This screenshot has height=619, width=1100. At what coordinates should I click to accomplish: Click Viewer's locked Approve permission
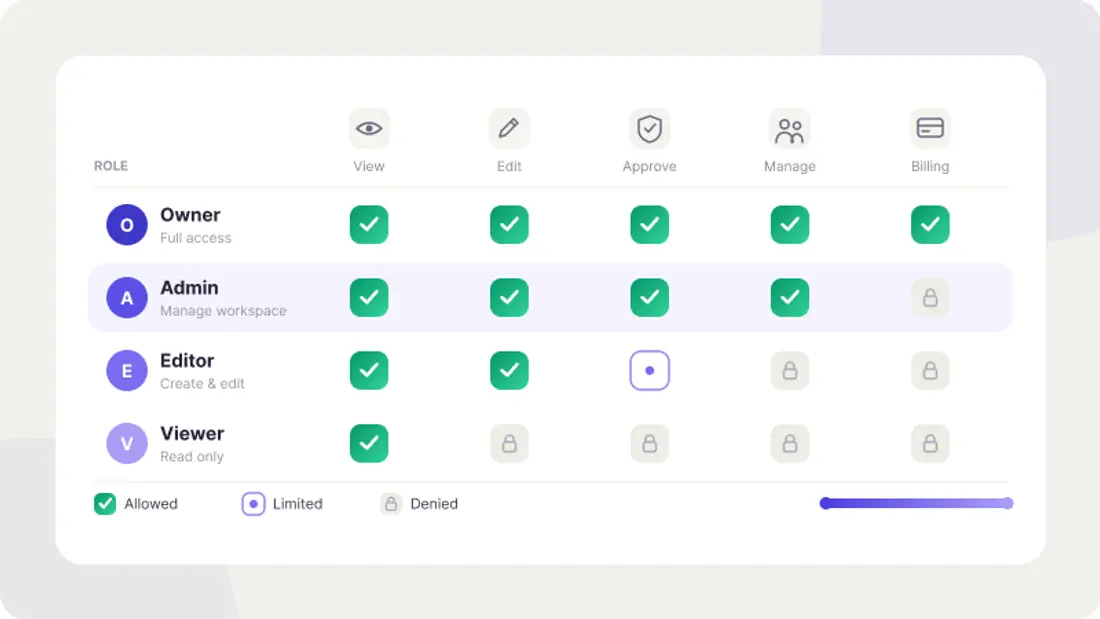pyautogui.click(x=650, y=444)
